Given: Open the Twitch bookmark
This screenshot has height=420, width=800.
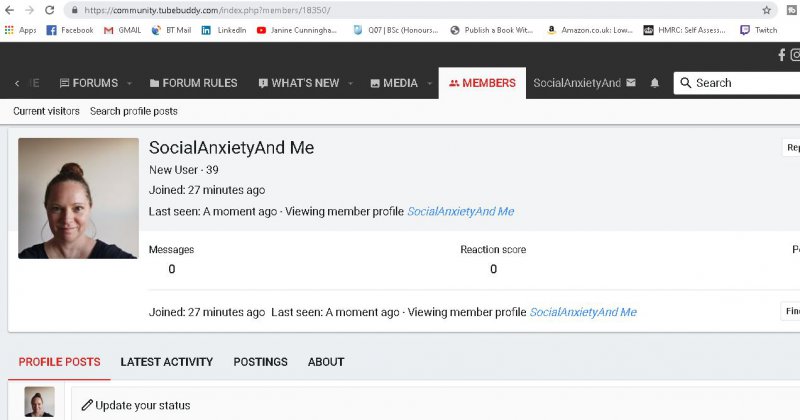Looking at the screenshot, I should [758, 30].
